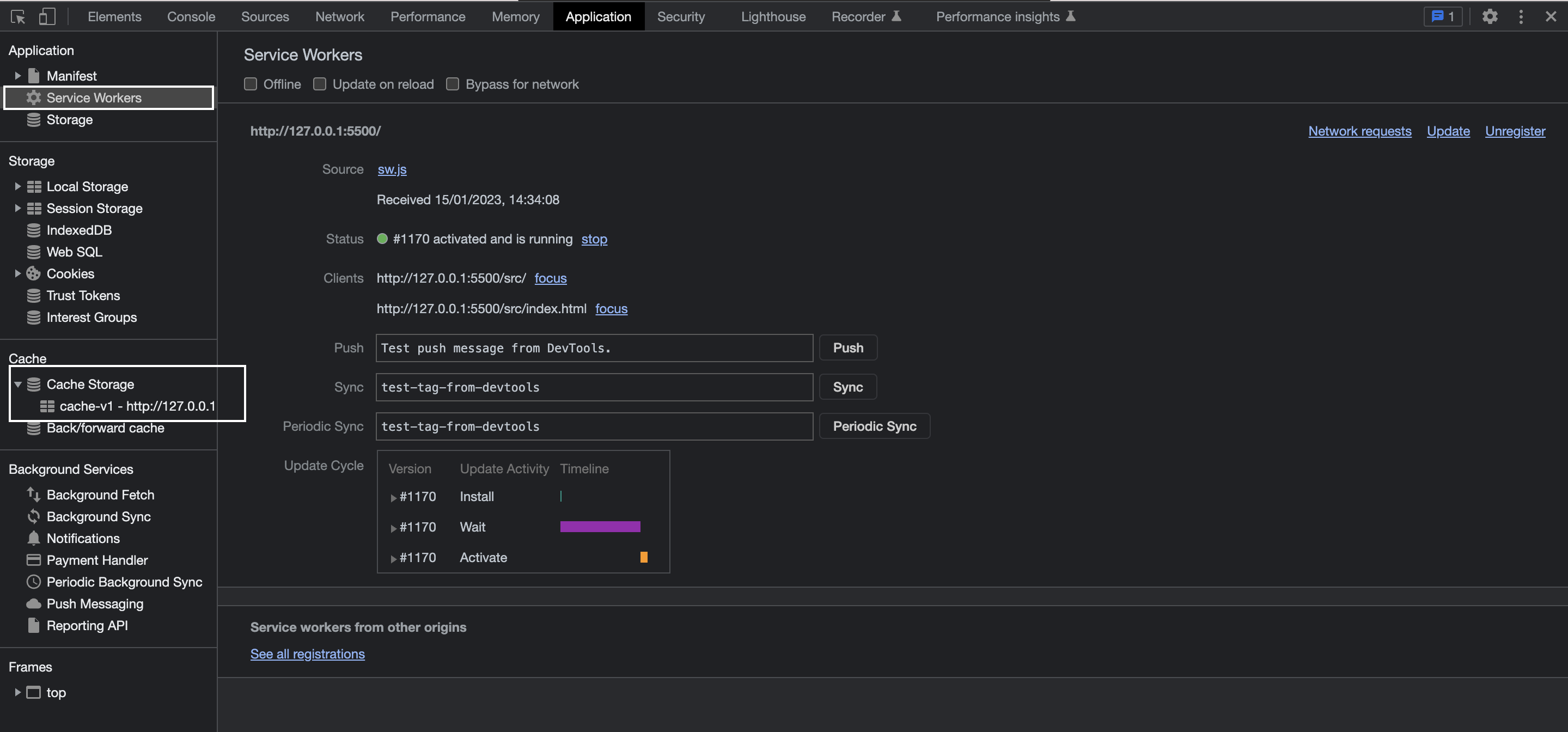Screen dimensions: 1568x732
Task: Click the stop link beside status
Action: click(x=594, y=239)
